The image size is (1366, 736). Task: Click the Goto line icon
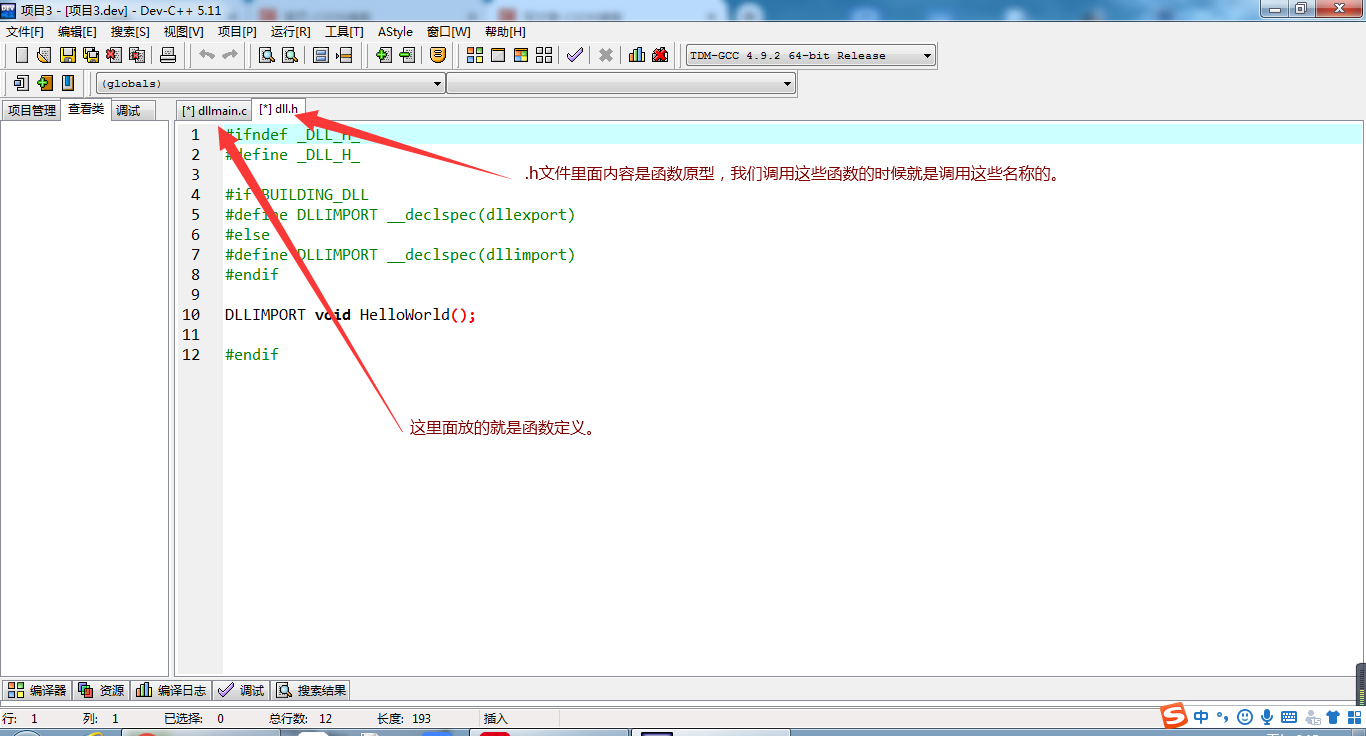[x=344, y=55]
